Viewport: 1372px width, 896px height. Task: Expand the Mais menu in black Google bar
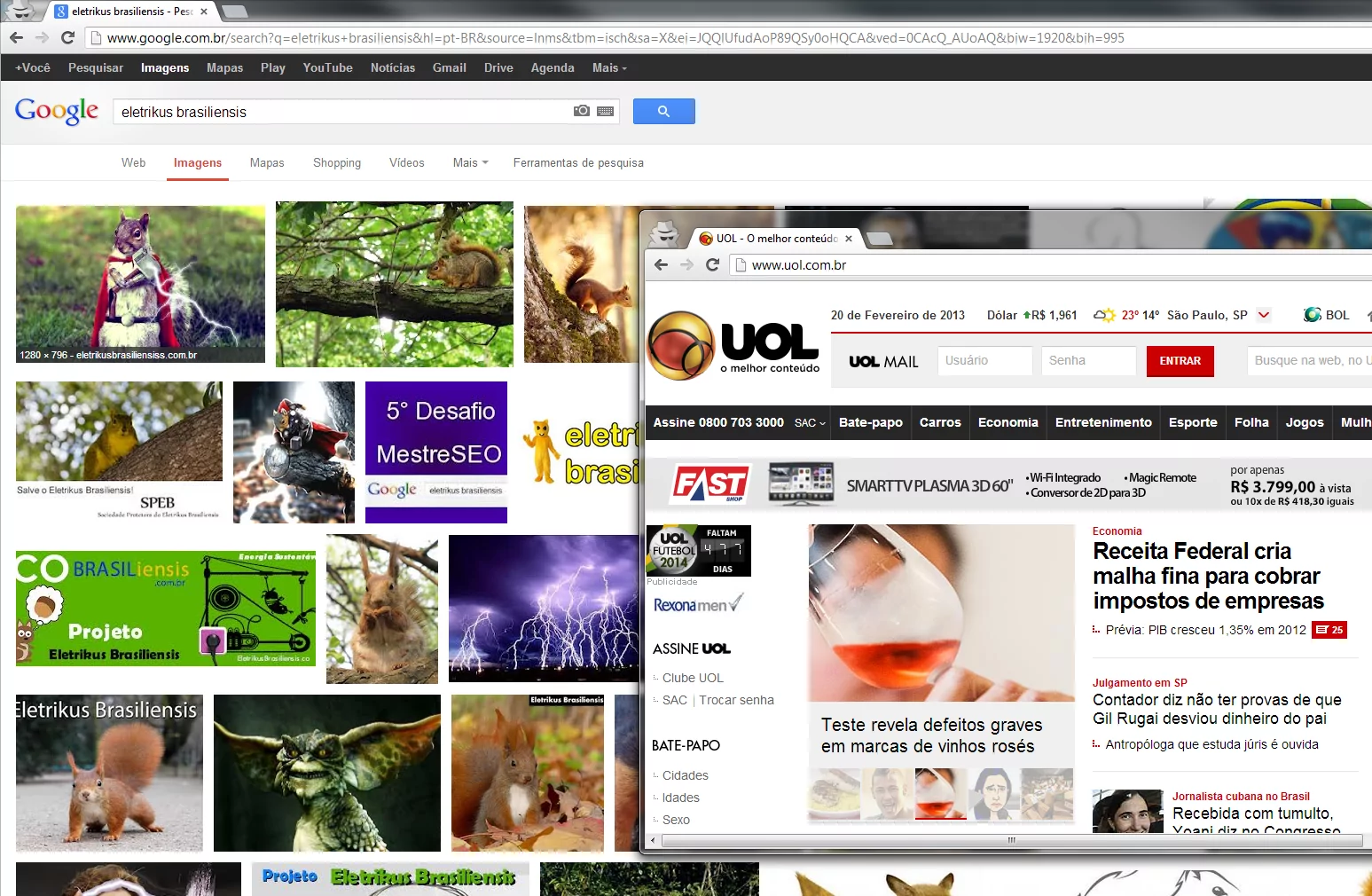[x=609, y=67]
